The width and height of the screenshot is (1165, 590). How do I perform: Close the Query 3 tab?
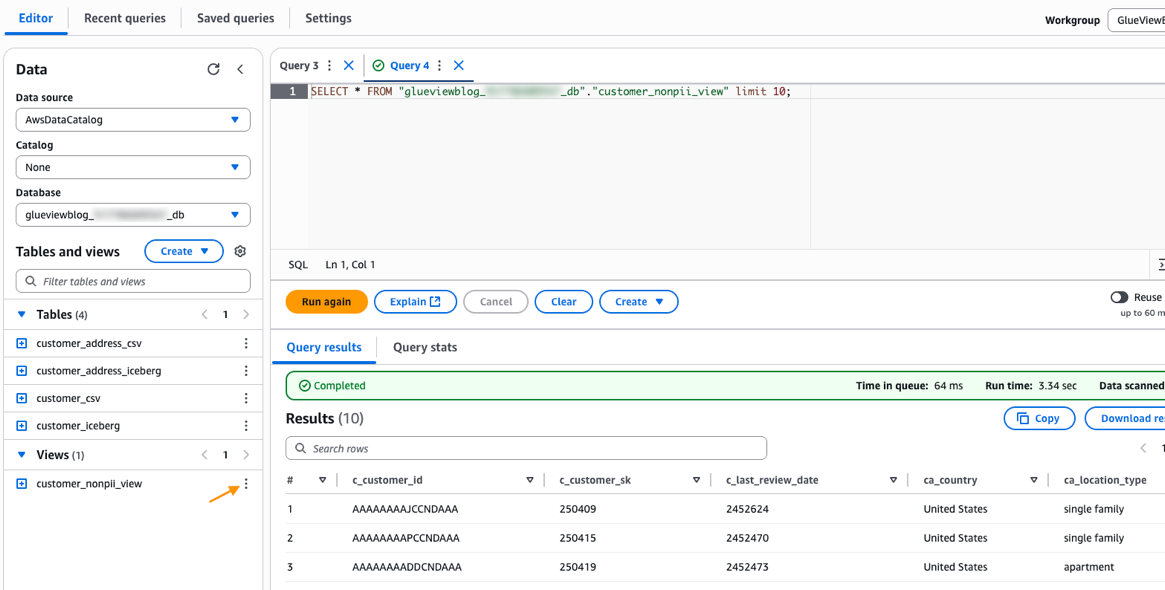(x=349, y=66)
